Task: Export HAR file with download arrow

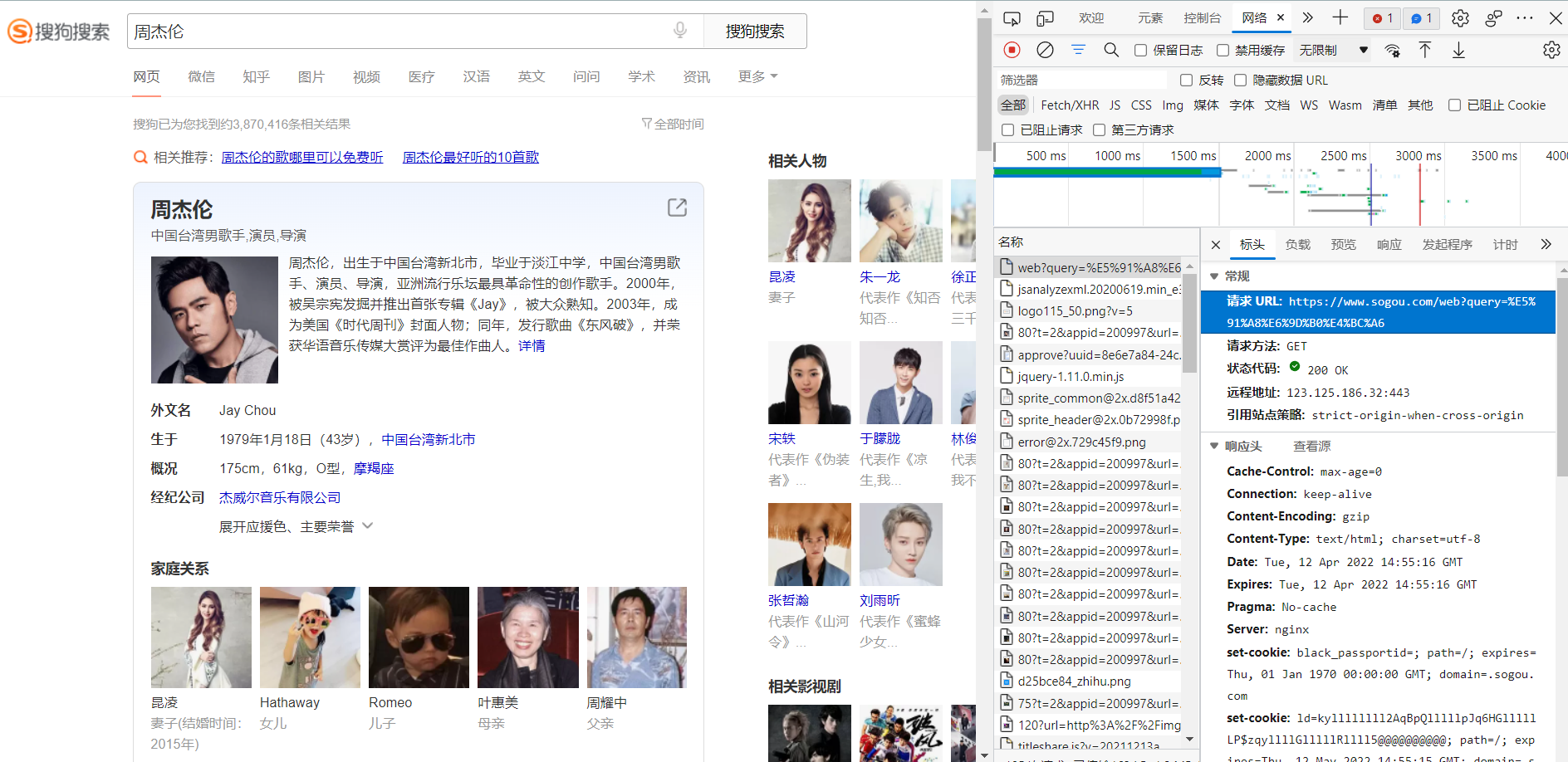Action: coord(1458,50)
